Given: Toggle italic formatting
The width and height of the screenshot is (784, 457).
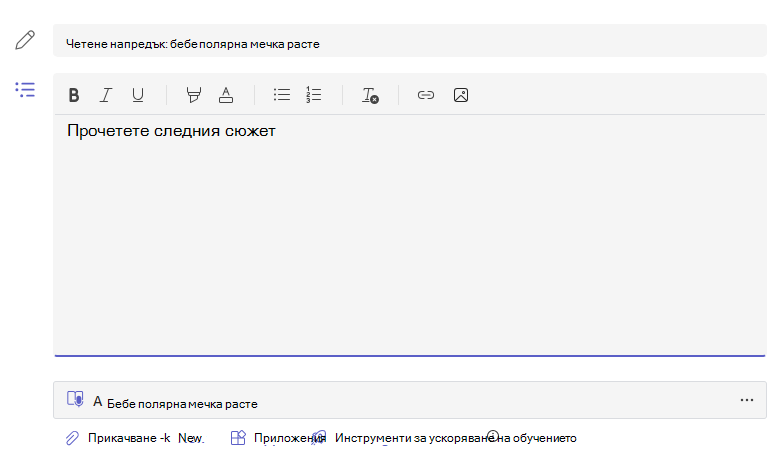Looking at the screenshot, I should click(106, 95).
